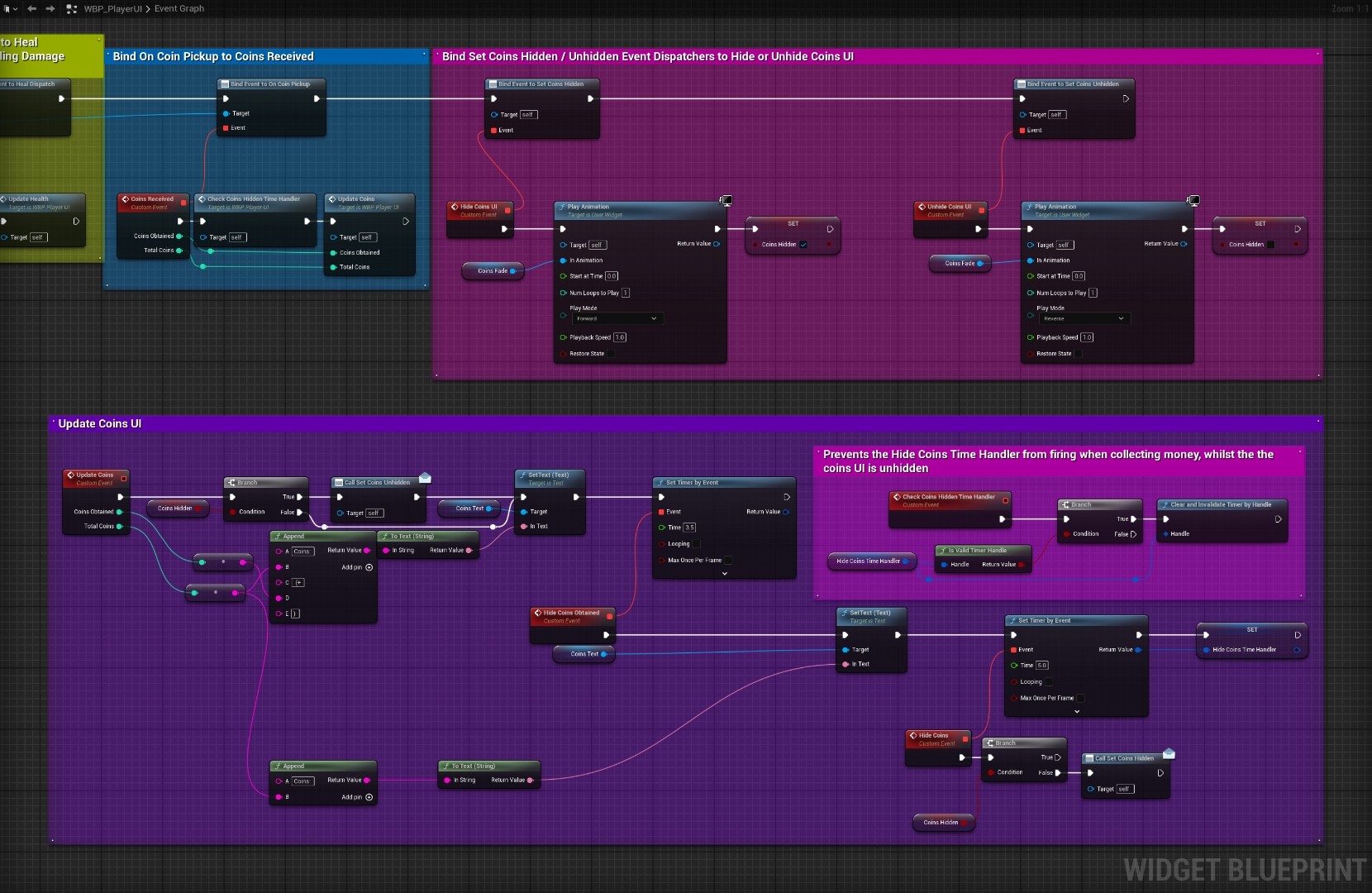
Task: Click the Time 5.0 value field
Action: pyautogui.click(x=1042, y=665)
